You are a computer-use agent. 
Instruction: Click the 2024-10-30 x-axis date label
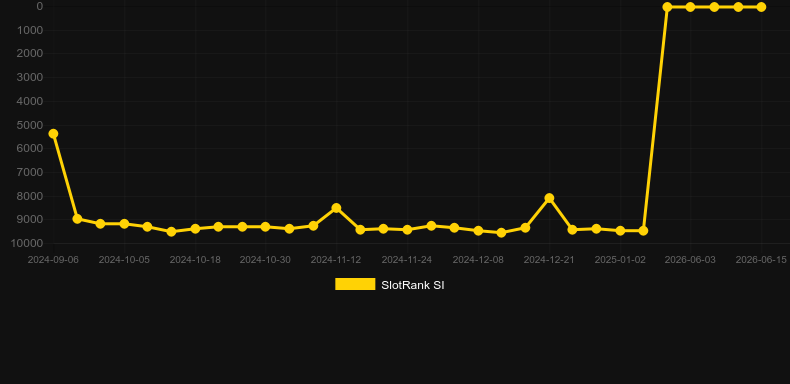click(x=265, y=260)
